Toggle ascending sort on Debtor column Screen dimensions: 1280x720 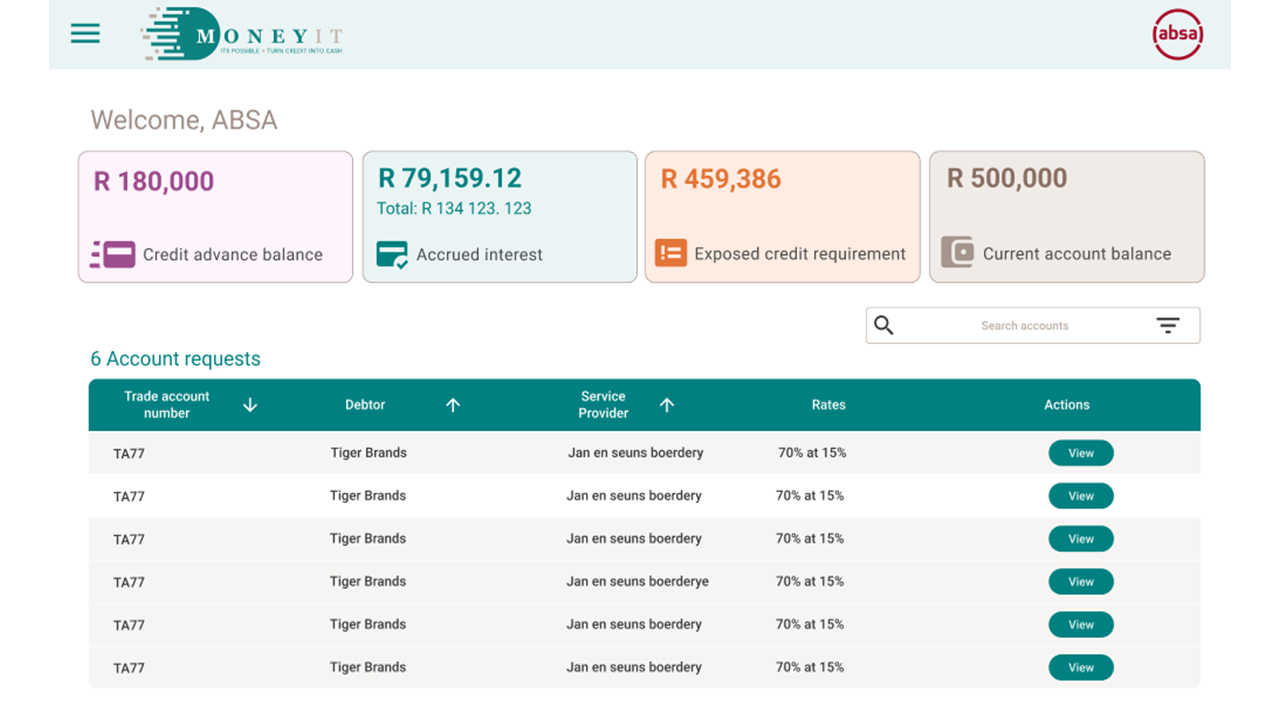[452, 405]
